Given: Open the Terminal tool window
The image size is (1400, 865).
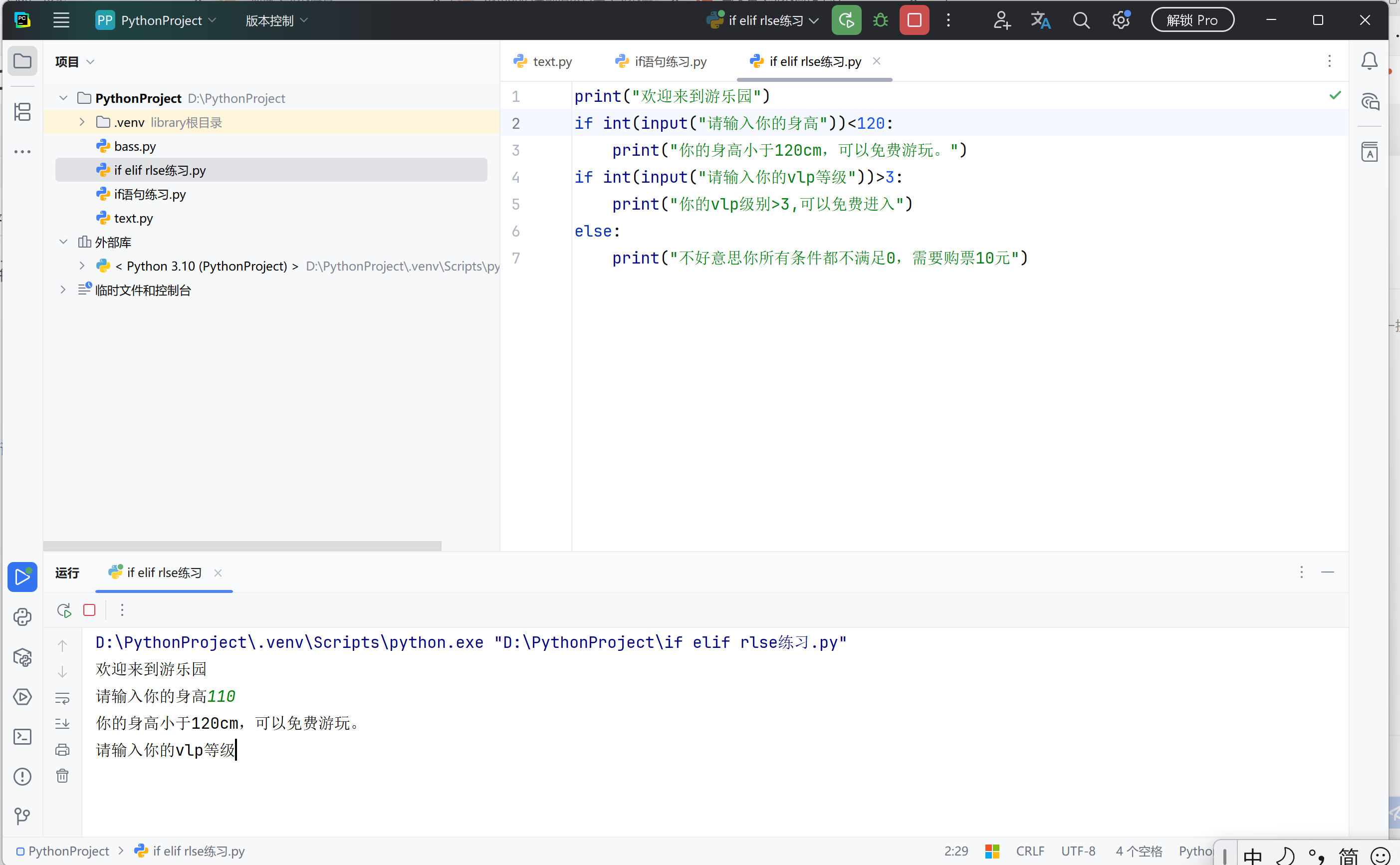Looking at the screenshot, I should 22,736.
